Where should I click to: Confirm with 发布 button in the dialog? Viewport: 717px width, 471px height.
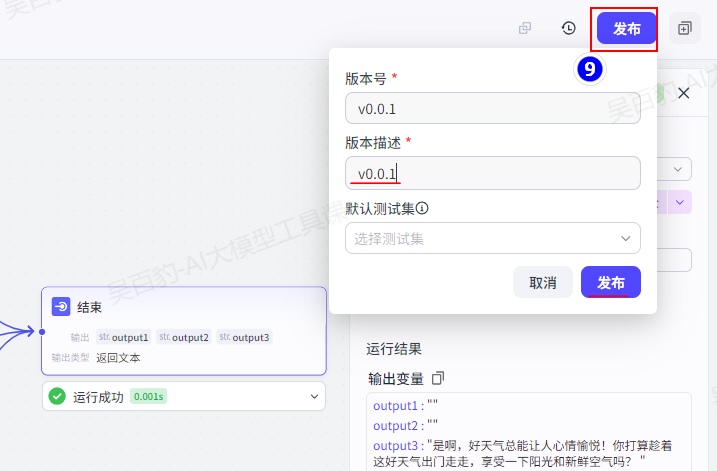[x=611, y=283]
